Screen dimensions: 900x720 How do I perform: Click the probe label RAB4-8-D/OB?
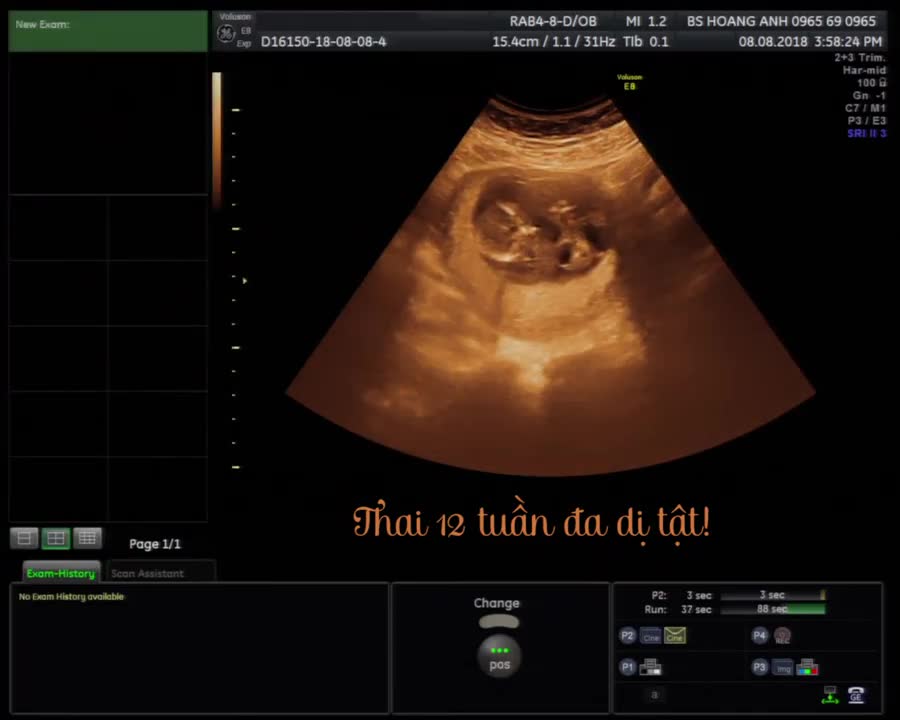point(553,21)
